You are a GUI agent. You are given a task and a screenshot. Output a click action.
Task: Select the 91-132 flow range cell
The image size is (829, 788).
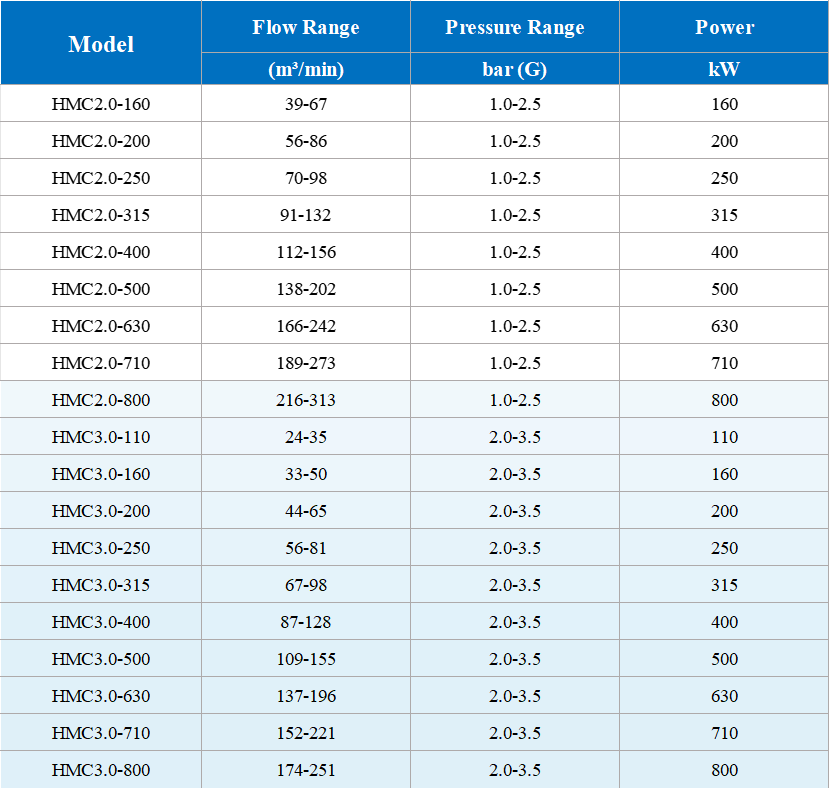coord(306,215)
